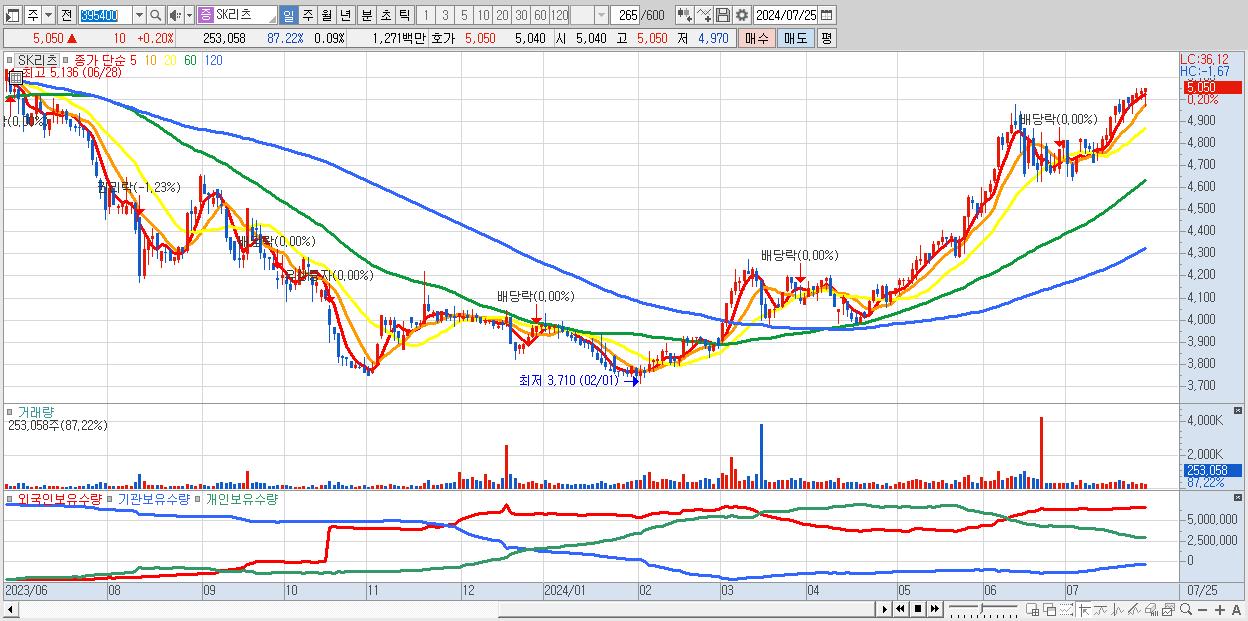Click the A text auto-fit icon

pos(1237,610)
